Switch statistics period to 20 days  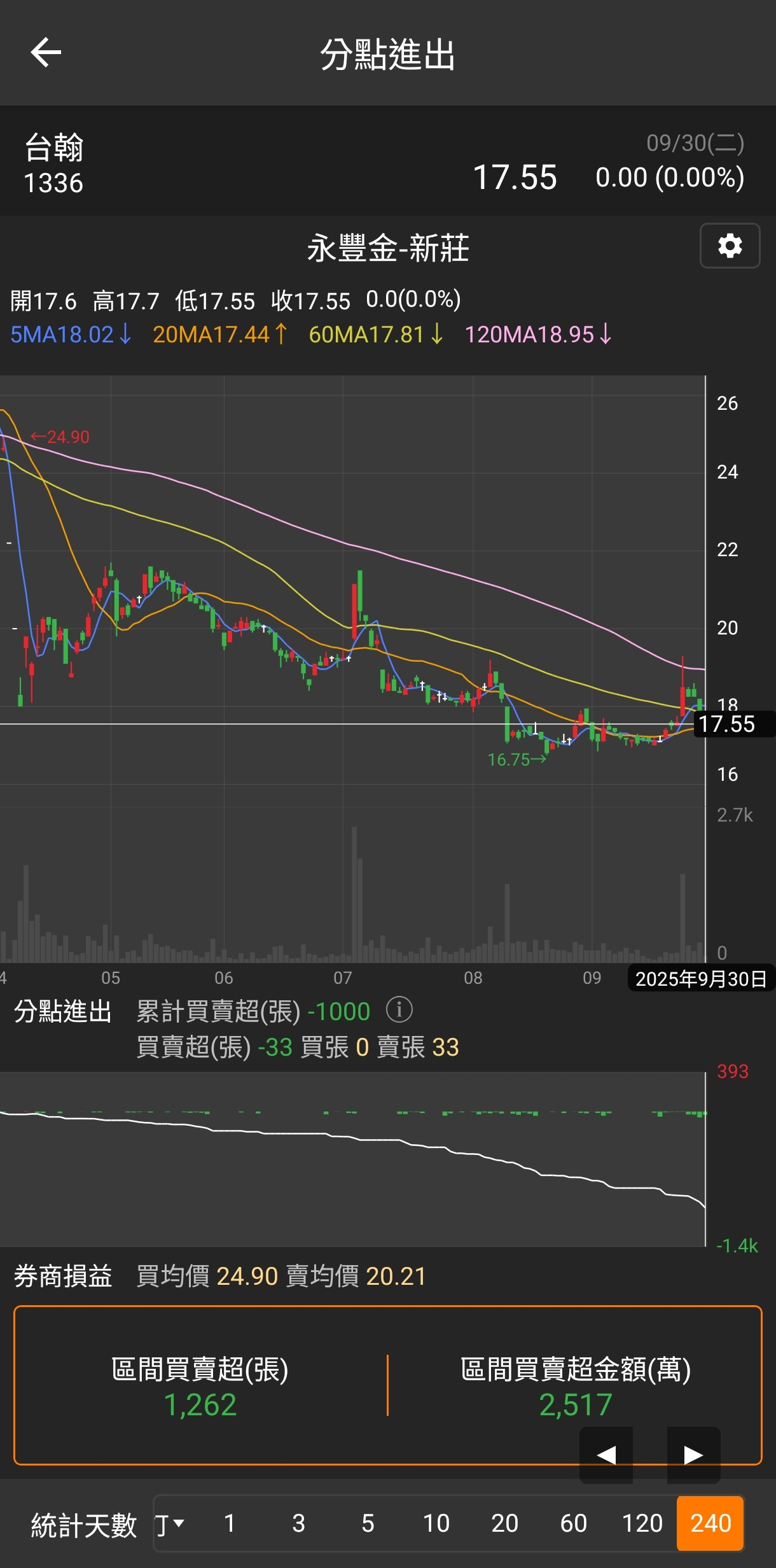[505, 1524]
